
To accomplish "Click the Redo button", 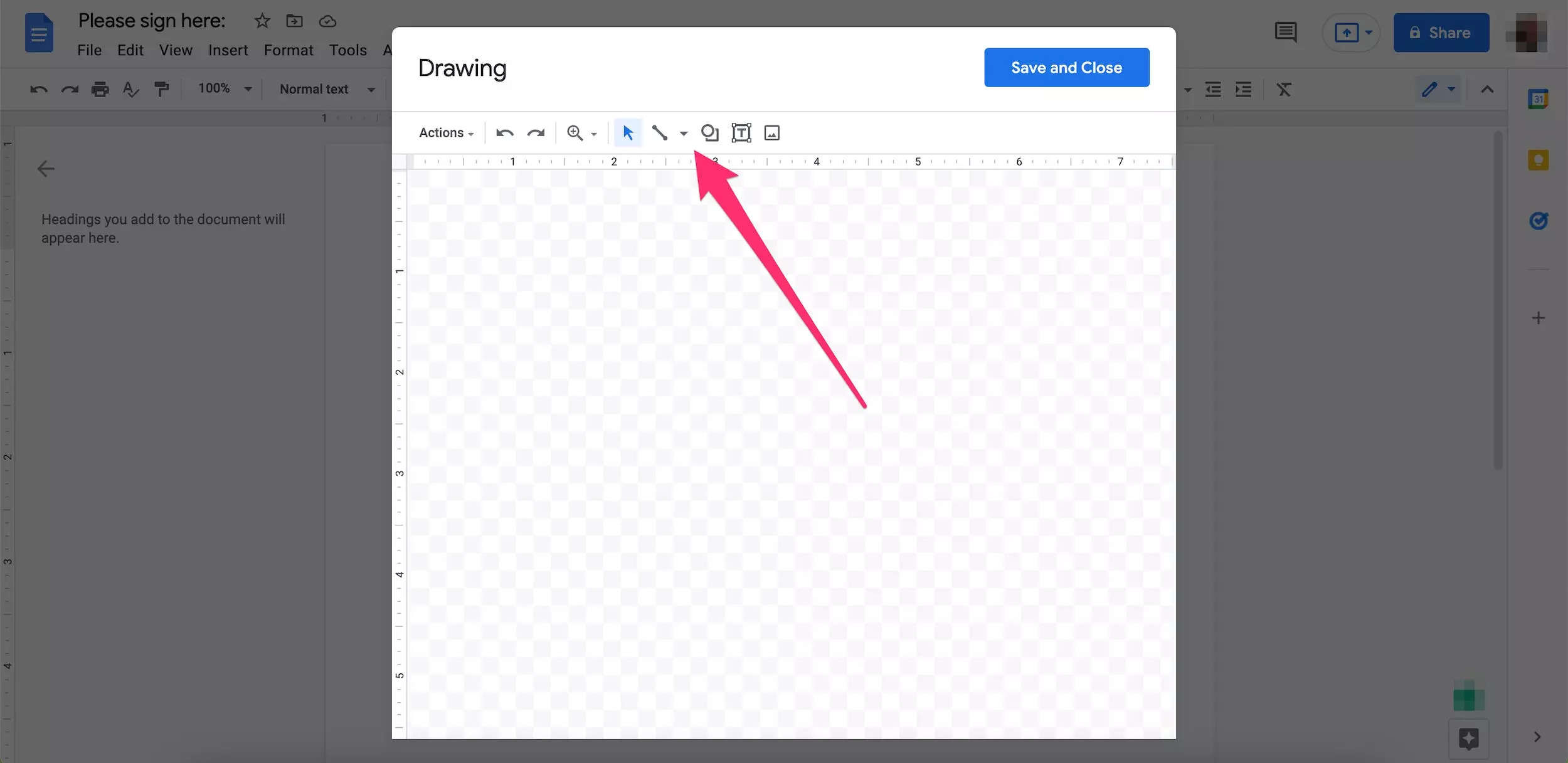I will [536, 132].
